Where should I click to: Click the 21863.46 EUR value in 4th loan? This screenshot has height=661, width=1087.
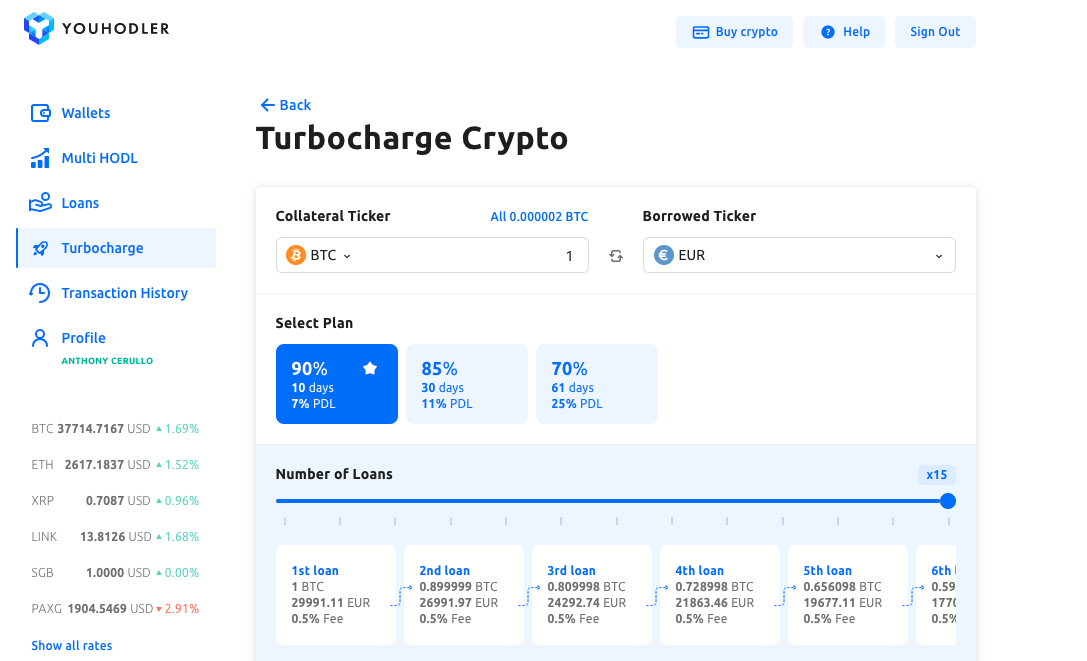[x=715, y=603]
